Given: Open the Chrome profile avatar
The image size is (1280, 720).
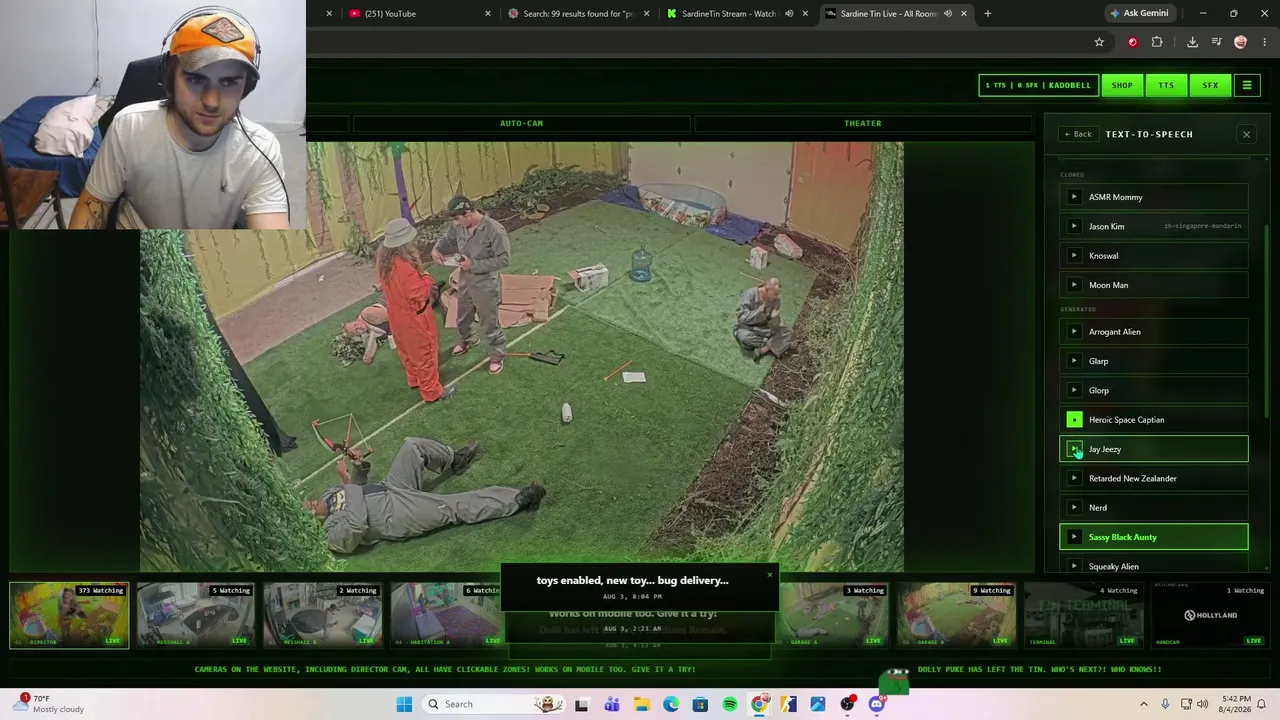Looking at the screenshot, I should click(x=1241, y=42).
